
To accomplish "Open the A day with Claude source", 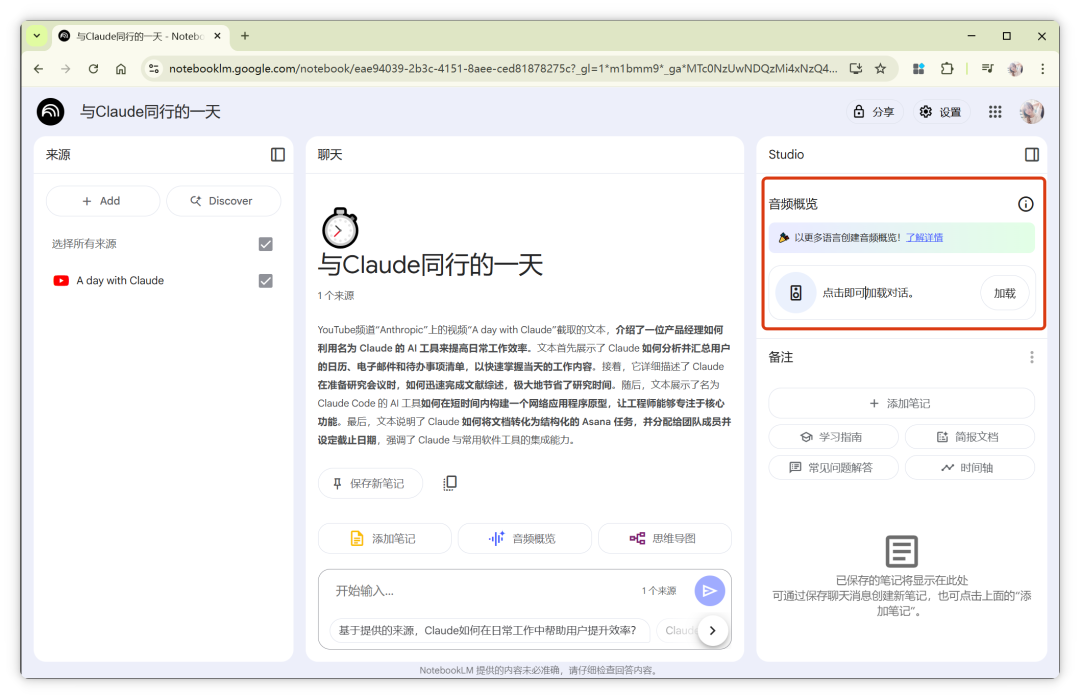I will 120,280.
